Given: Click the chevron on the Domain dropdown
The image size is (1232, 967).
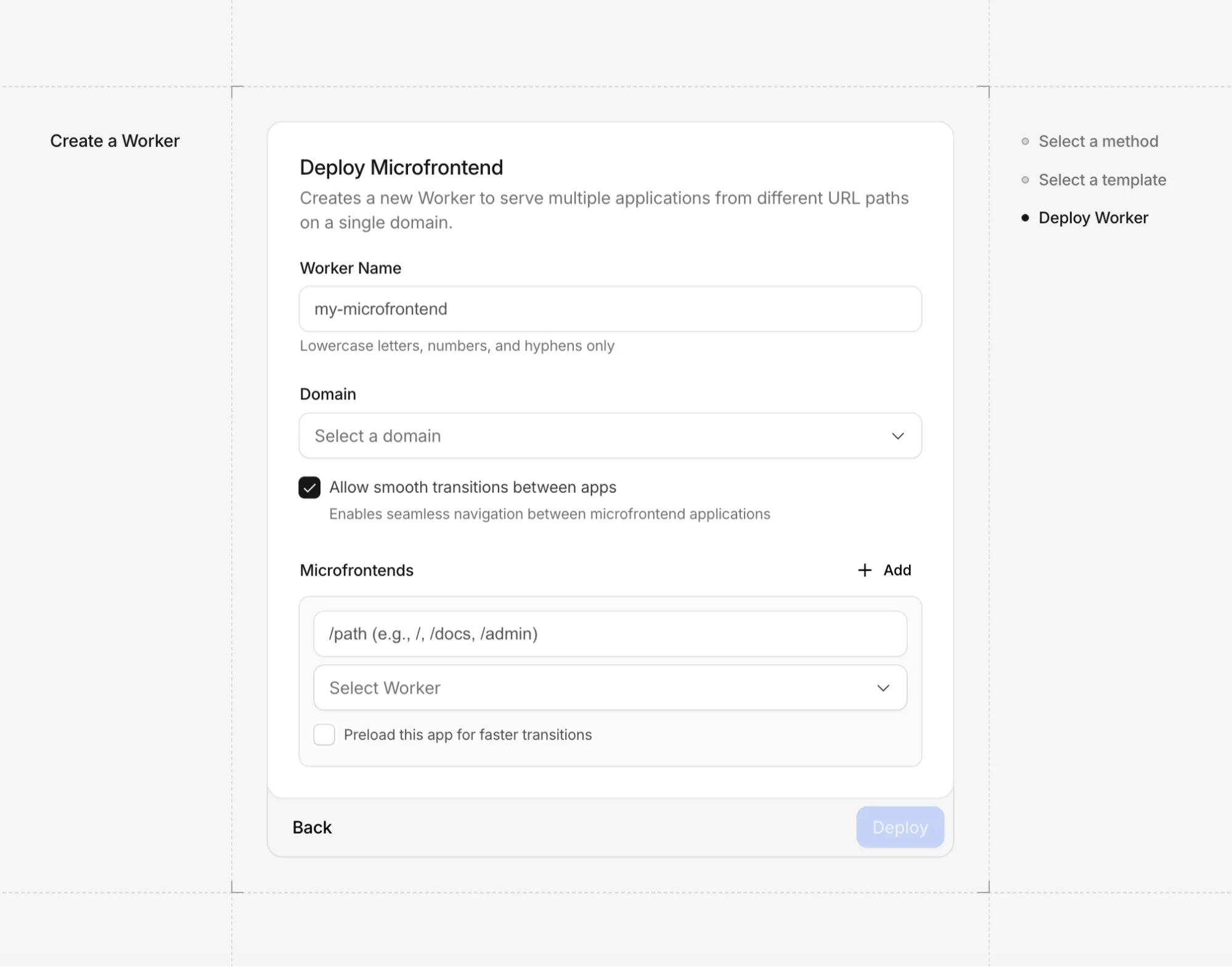Looking at the screenshot, I should (x=897, y=436).
